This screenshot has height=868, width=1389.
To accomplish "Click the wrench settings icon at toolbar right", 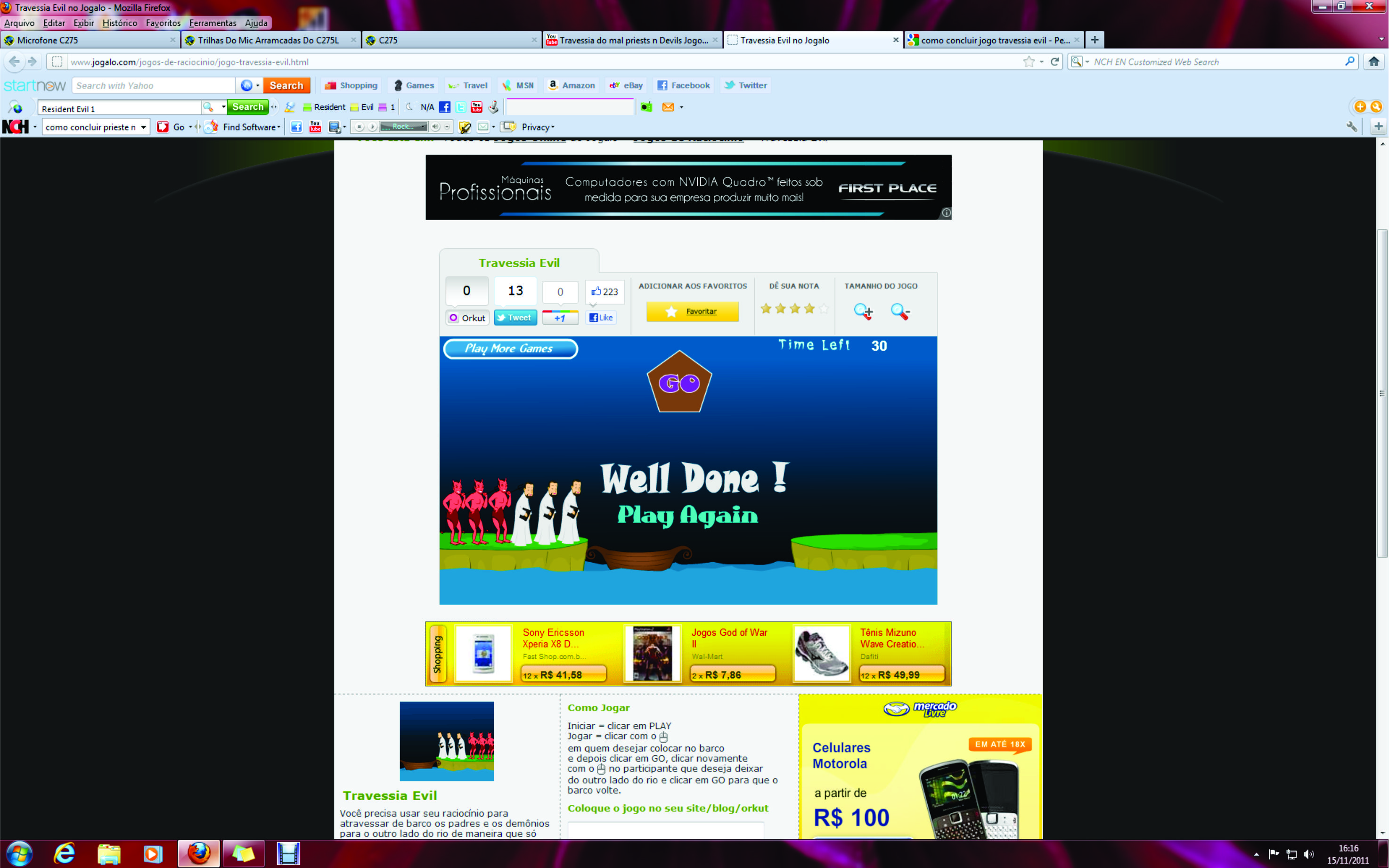I will 1352,127.
